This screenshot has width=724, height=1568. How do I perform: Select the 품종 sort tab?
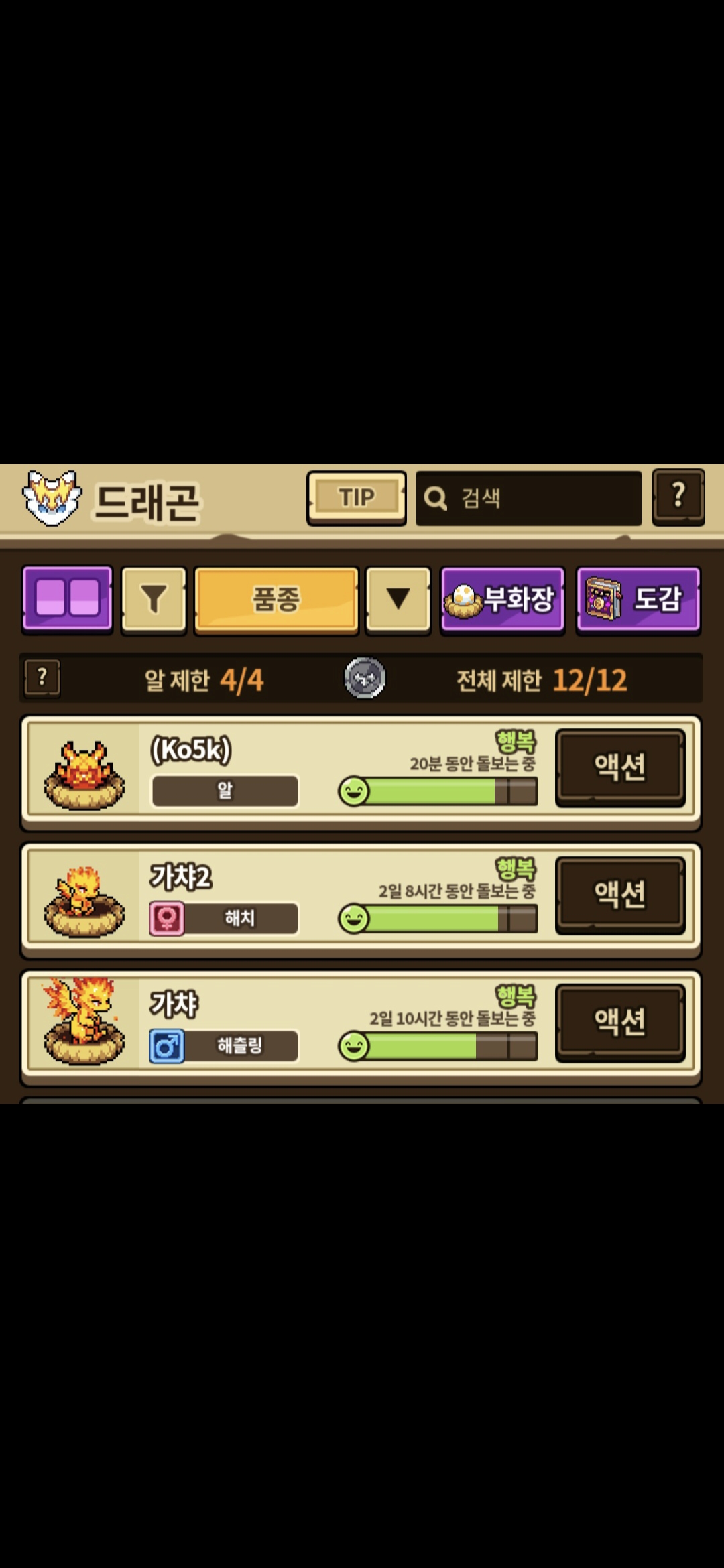coord(276,599)
